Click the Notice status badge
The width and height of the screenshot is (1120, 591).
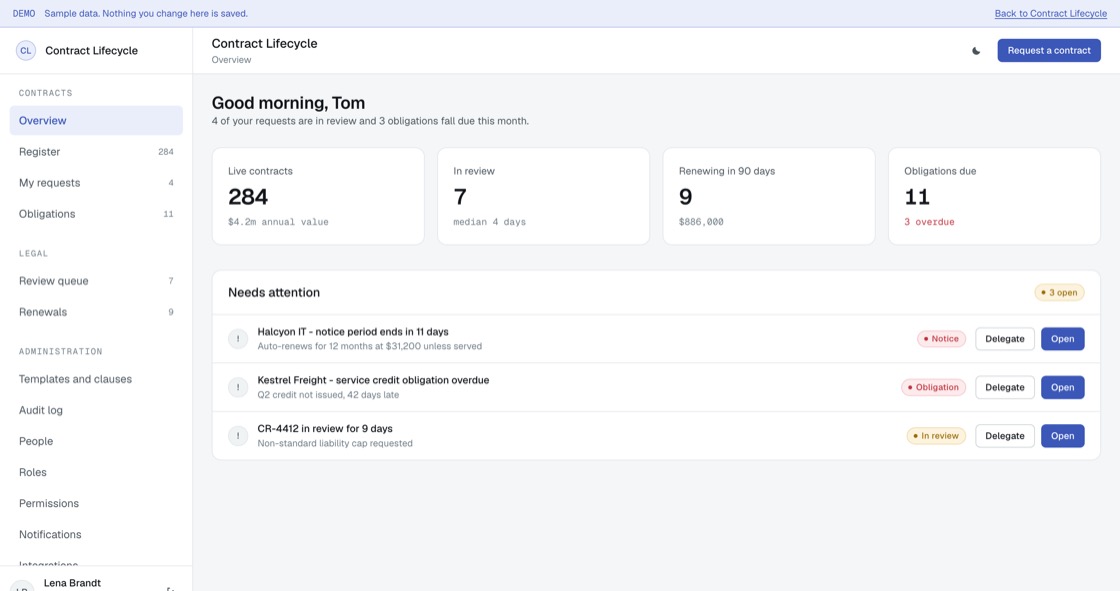[x=941, y=339]
